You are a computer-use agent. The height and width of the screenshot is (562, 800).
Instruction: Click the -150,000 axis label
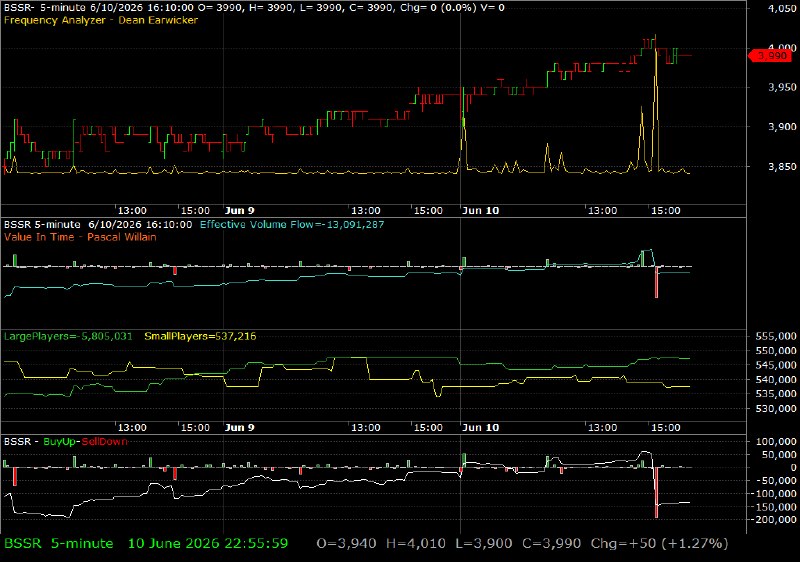tap(773, 507)
